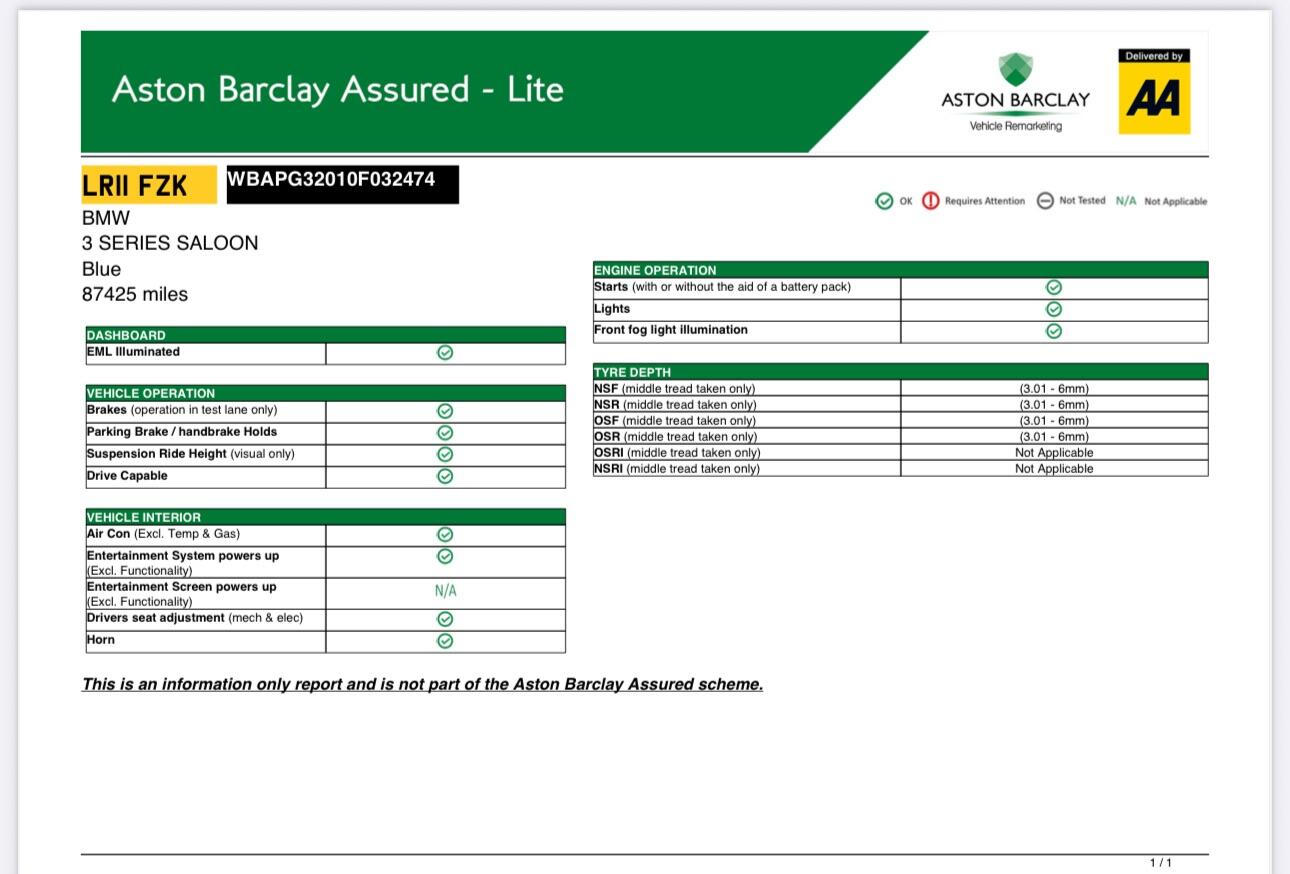Screen dimensions: 1290x874
Task: Click the underlined information only report disclaimer
Action: [x=422, y=685]
